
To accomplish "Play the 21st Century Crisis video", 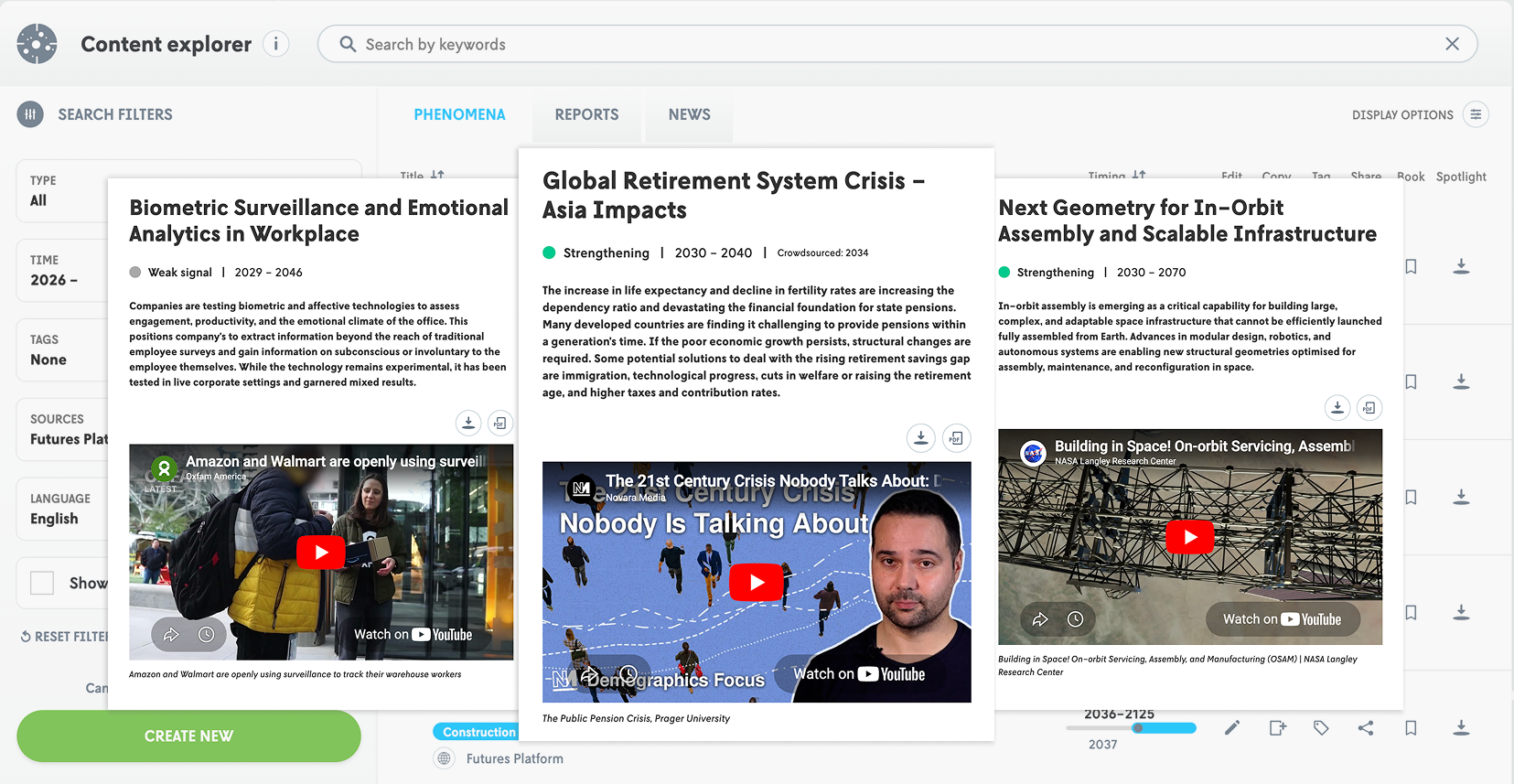I will click(757, 583).
